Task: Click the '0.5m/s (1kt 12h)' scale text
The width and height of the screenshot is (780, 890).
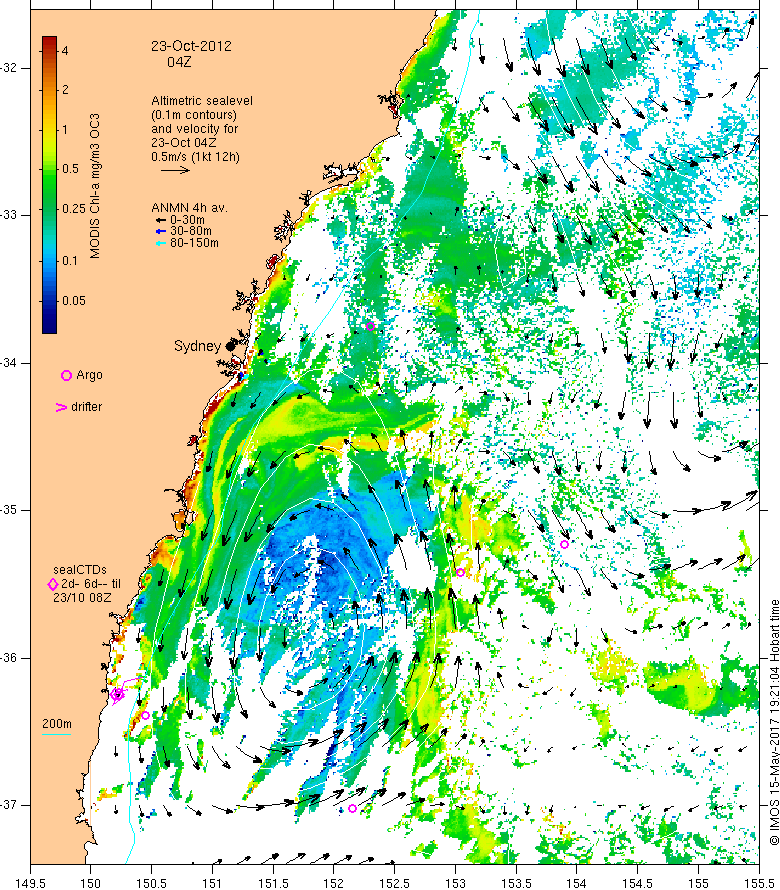Action: tap(195, 156)
